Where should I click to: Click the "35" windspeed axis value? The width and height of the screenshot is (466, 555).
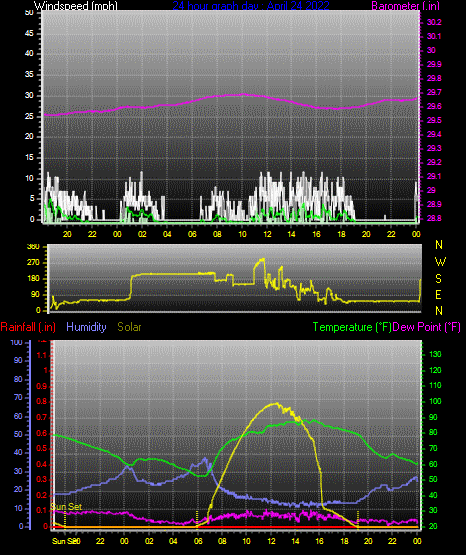click(x=29, y=74)
